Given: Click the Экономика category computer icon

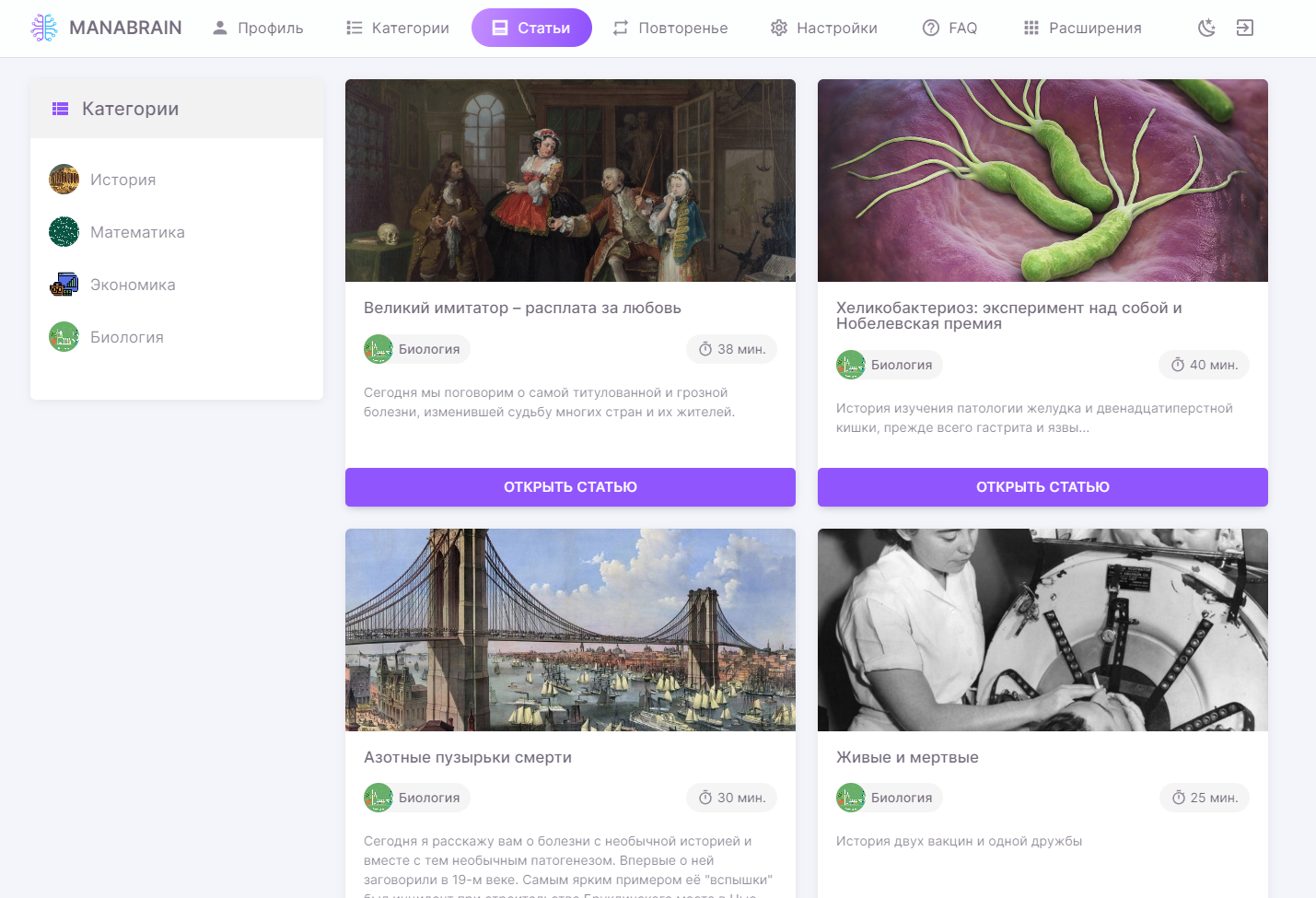Looking at the screenshot, I should click(x=64, y=285).
